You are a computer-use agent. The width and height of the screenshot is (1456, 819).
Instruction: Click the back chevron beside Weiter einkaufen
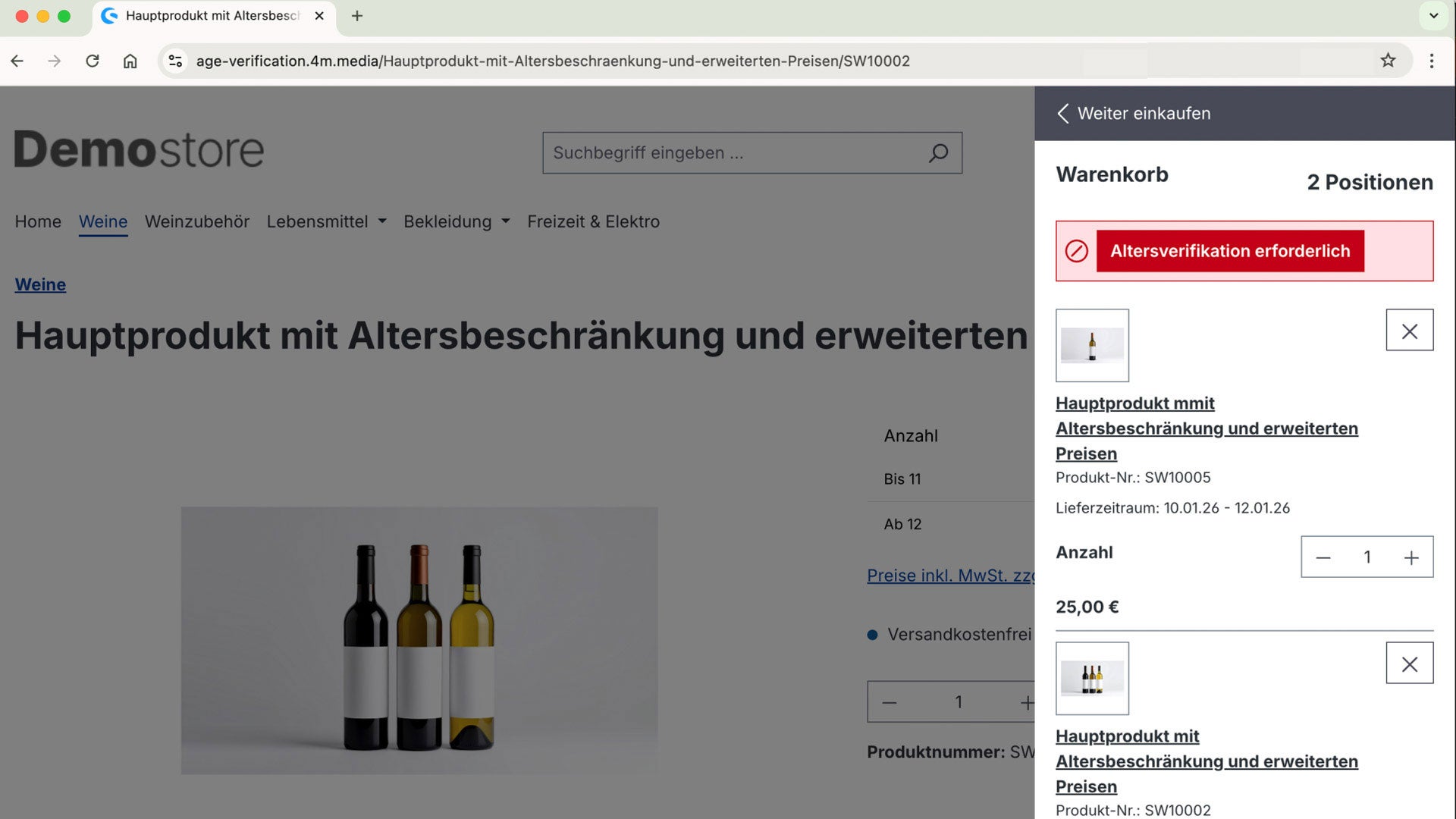1063,114
